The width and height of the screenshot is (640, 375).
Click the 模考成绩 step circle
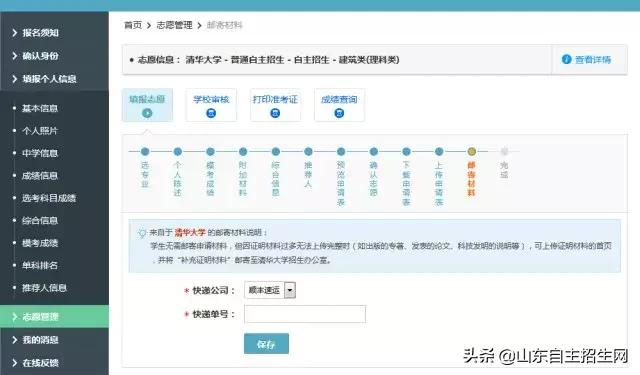click(x=210, y=151)
